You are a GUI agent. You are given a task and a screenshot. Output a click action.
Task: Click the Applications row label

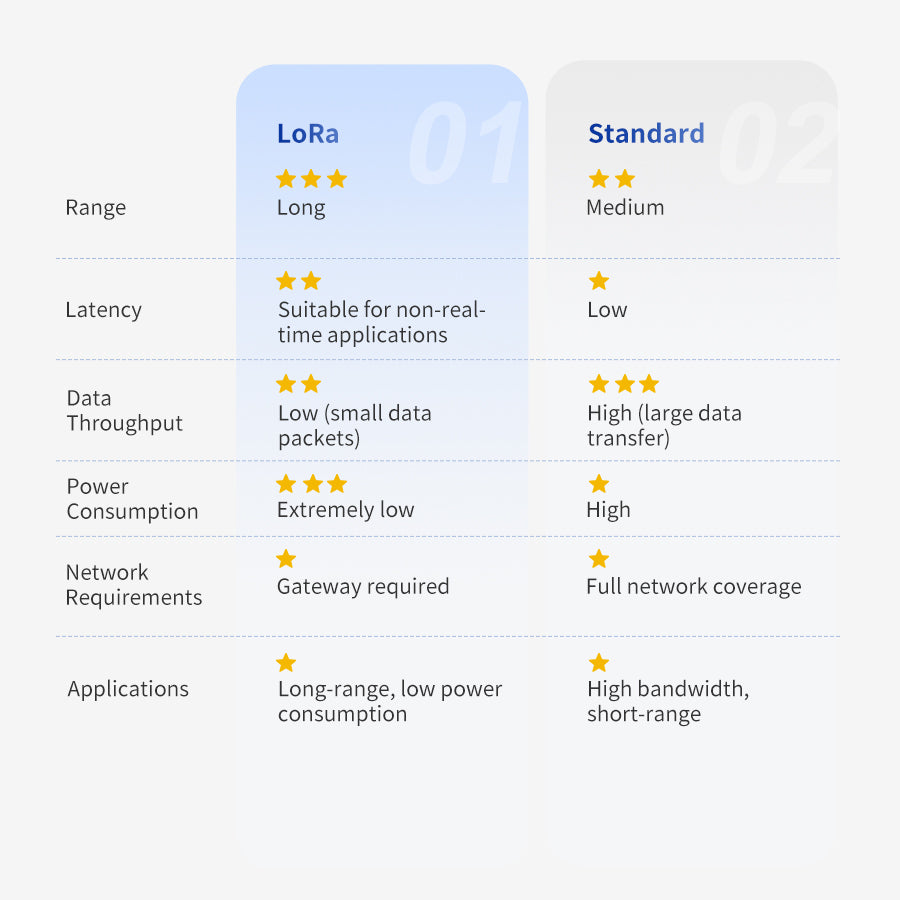[x=128, y=689]
